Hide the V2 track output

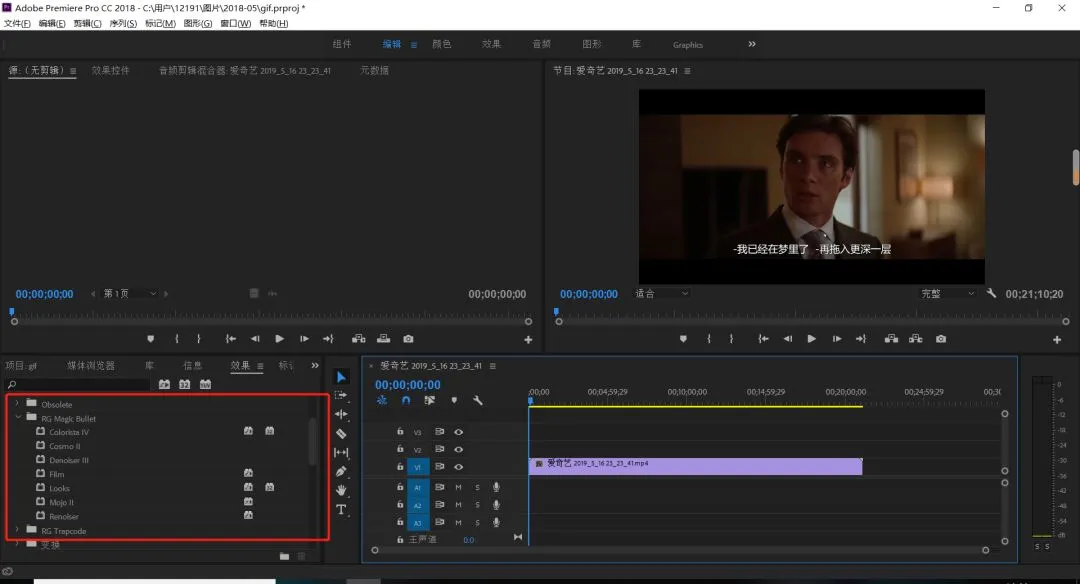point(458,449)
